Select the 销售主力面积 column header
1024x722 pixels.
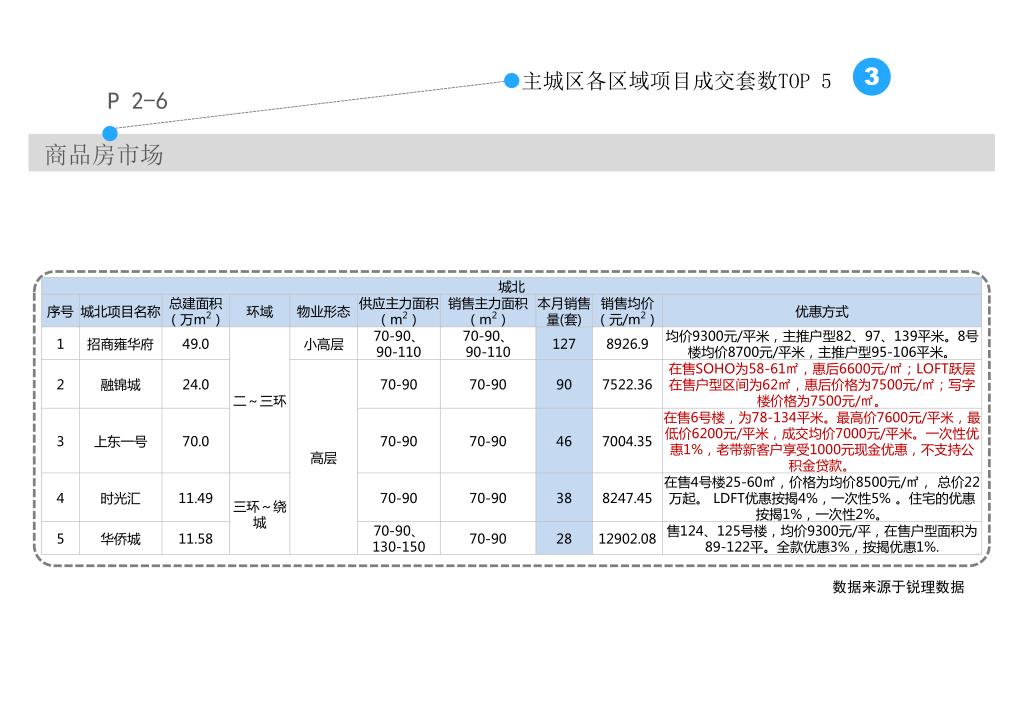click(488, 311)
